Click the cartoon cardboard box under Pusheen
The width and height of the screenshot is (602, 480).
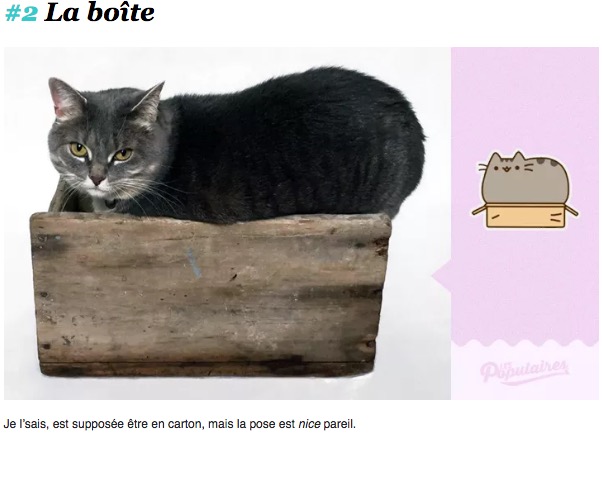[x=525, y=215]
